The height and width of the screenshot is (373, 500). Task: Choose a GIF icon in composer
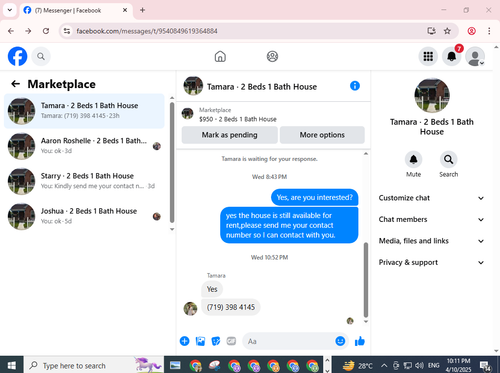(x=231, y=341)
